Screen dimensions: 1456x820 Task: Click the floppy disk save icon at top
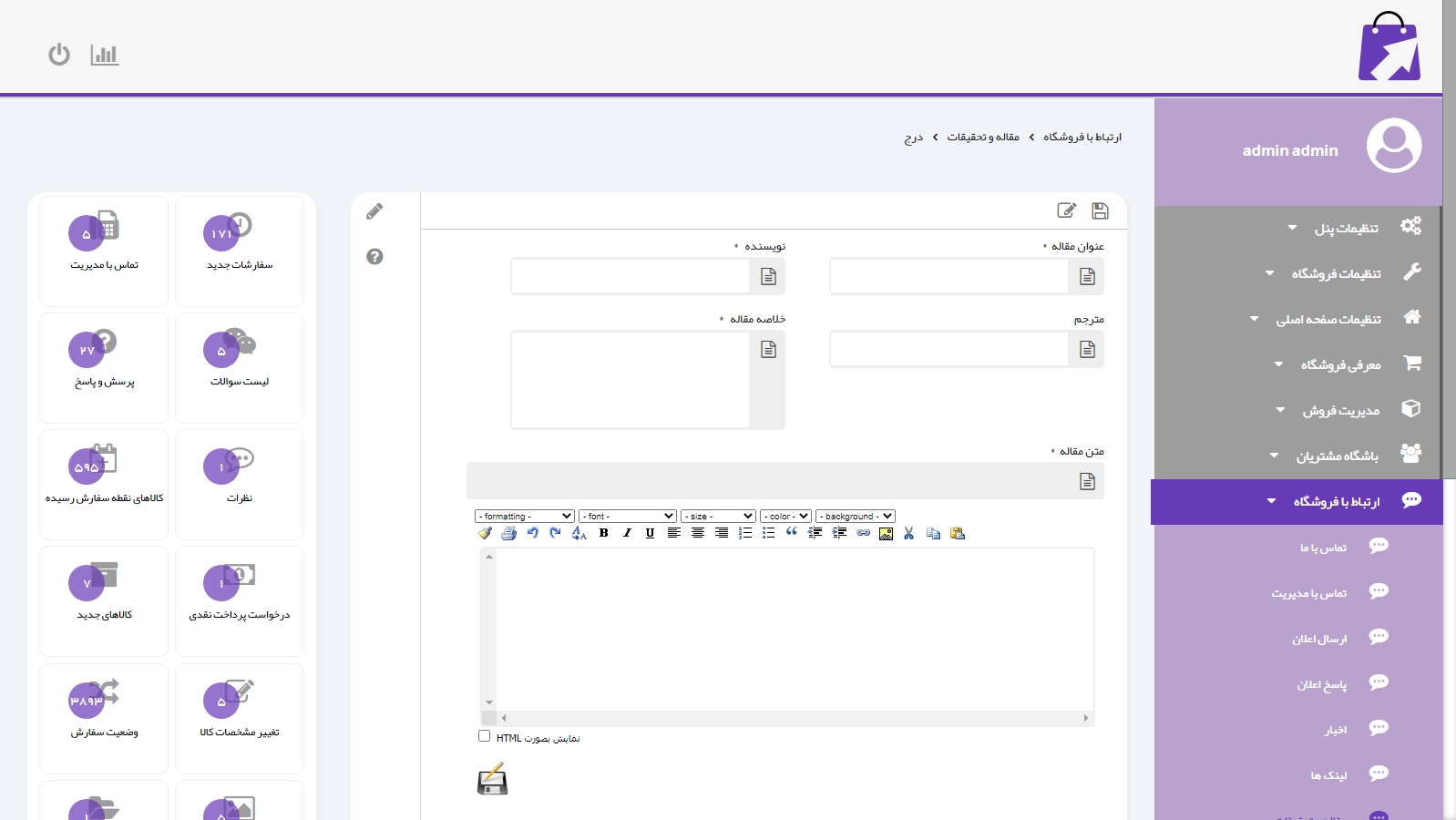[x=1100, y=210]
